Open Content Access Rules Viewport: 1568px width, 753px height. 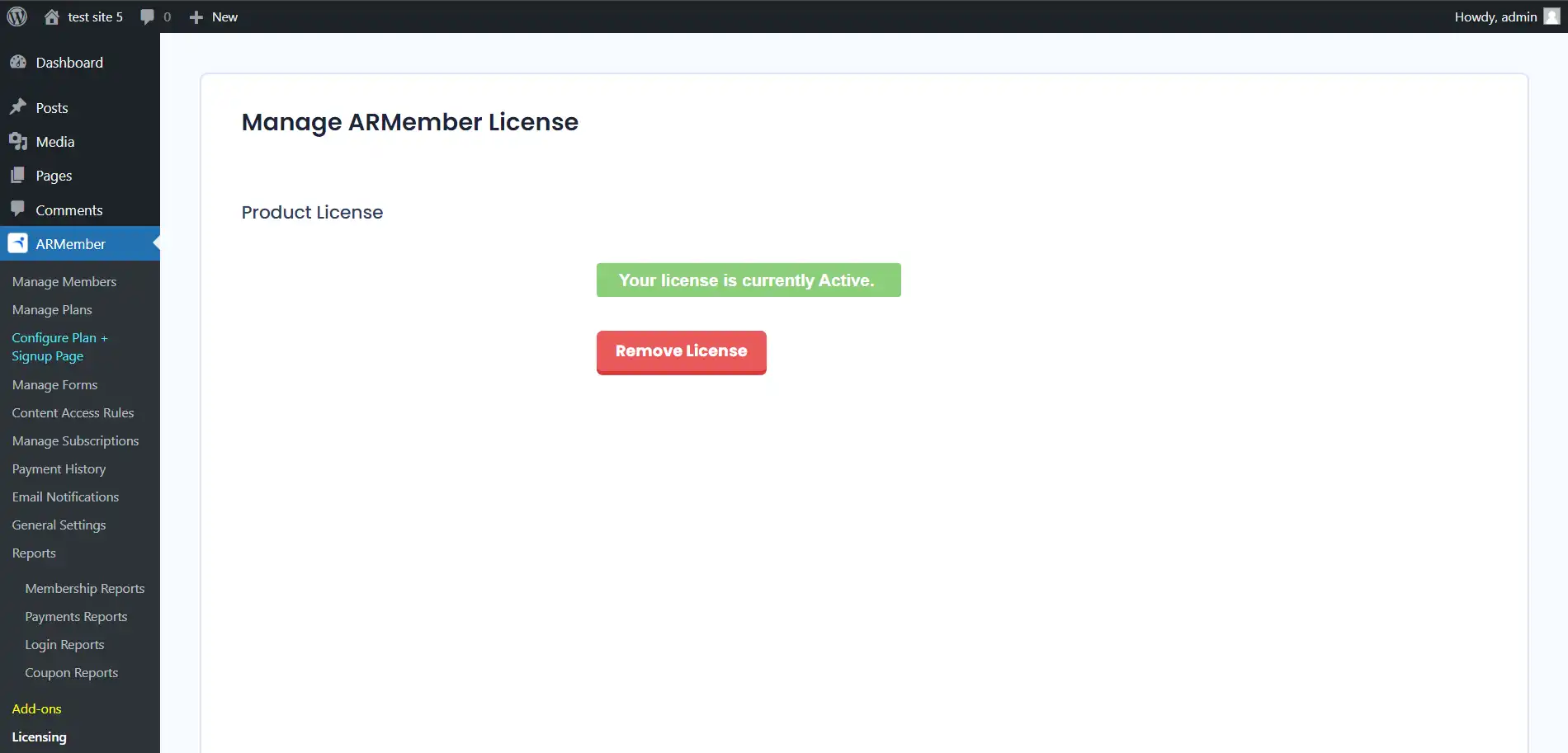tap(73, 412)
